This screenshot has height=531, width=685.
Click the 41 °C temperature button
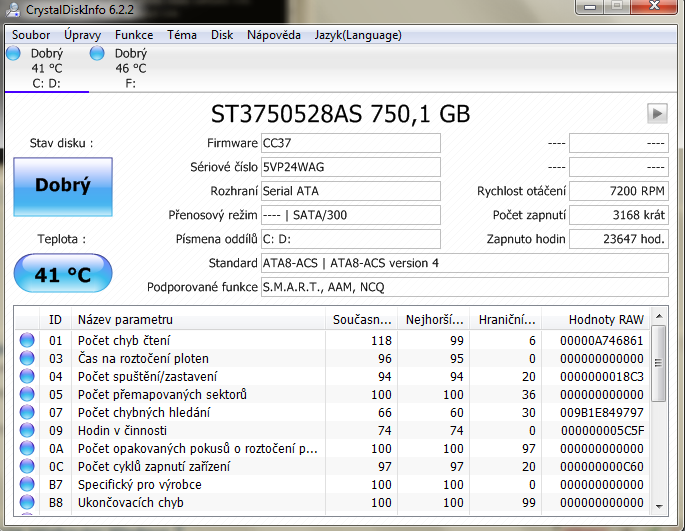pyautogui.click(x=63, y=273)
